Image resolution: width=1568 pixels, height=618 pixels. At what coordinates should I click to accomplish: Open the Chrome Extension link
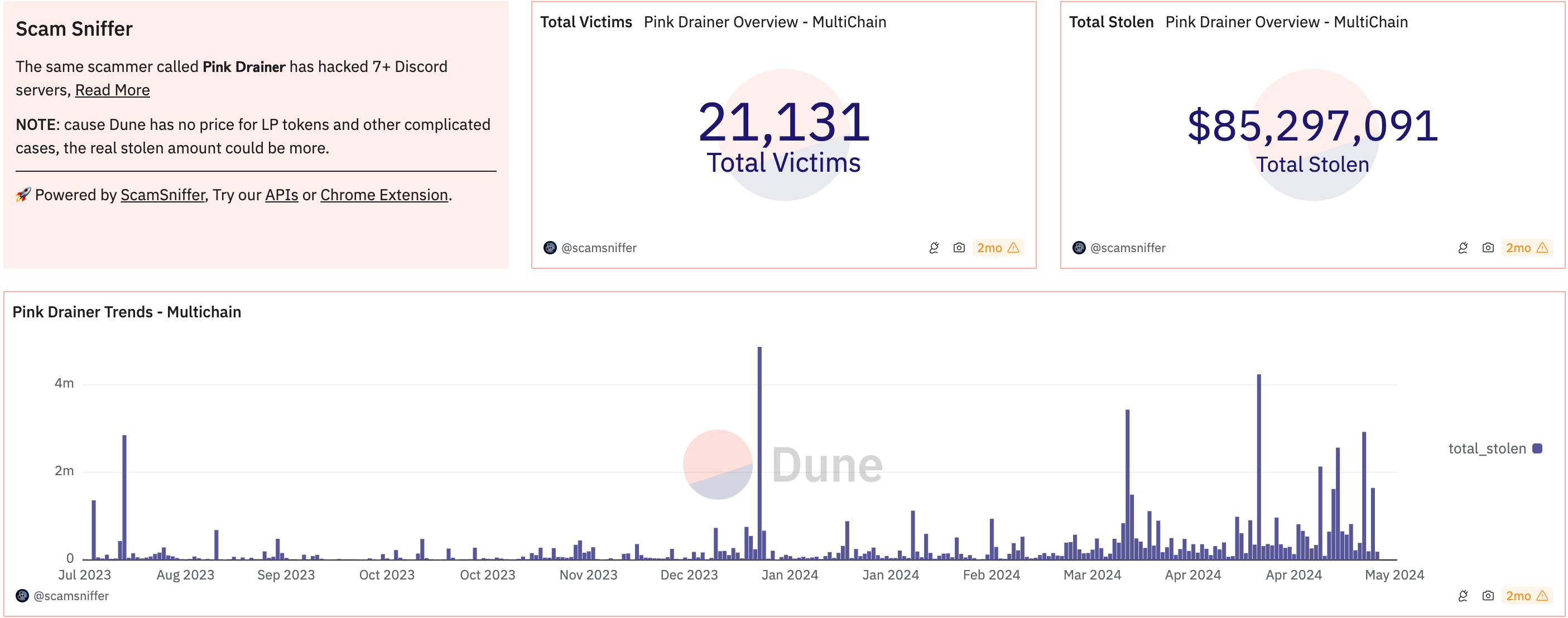383,195
